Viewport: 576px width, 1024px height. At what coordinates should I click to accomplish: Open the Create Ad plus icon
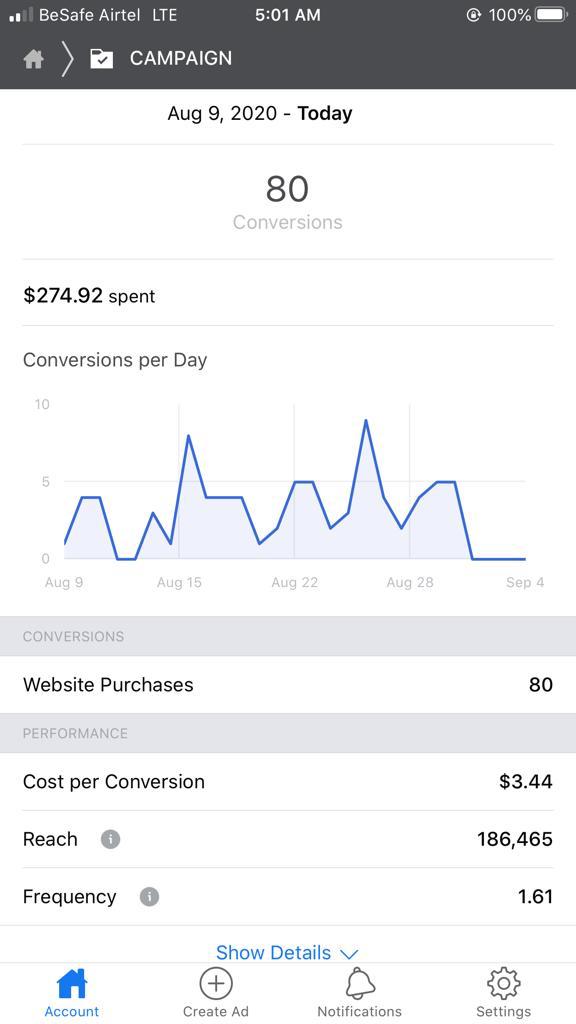pos(216,983)
